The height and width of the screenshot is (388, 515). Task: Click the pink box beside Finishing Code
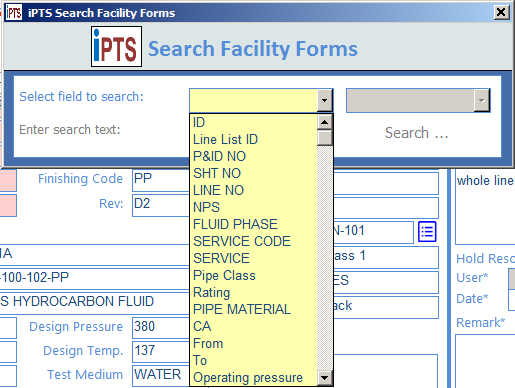click(8, 180)
